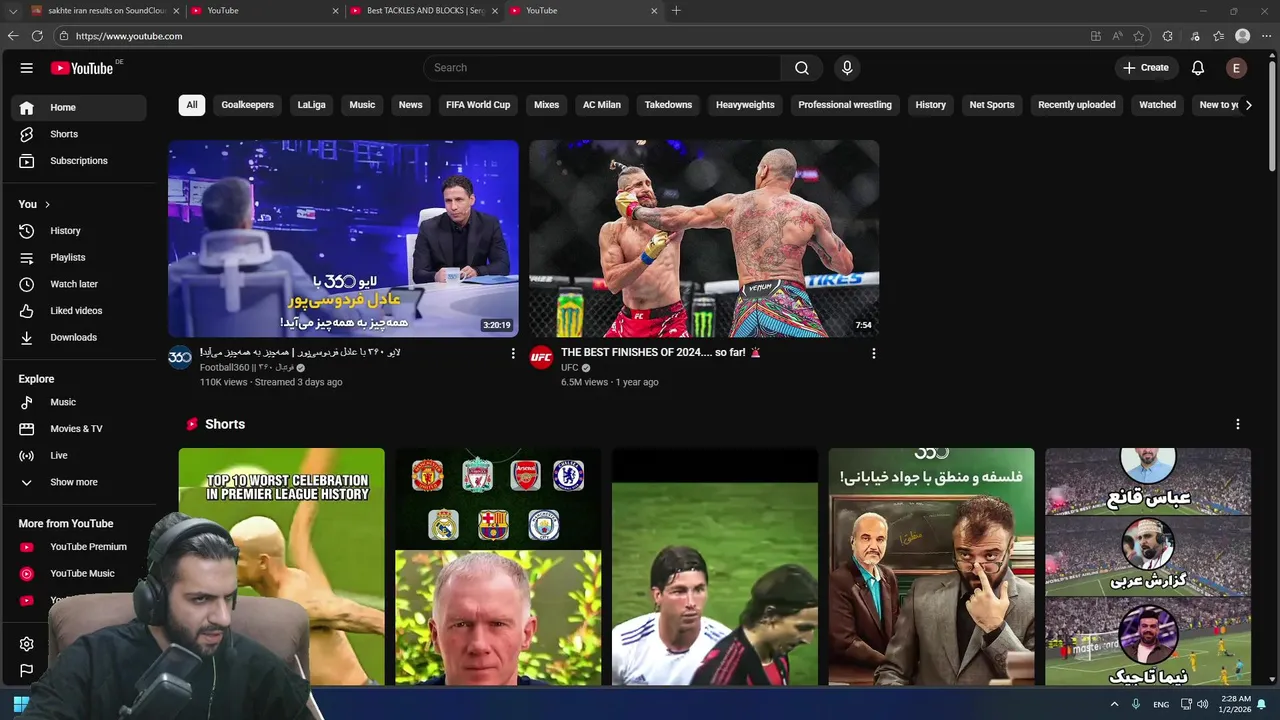
Task: Open the browser tab list dropdown
Action: tap(13, 11)
